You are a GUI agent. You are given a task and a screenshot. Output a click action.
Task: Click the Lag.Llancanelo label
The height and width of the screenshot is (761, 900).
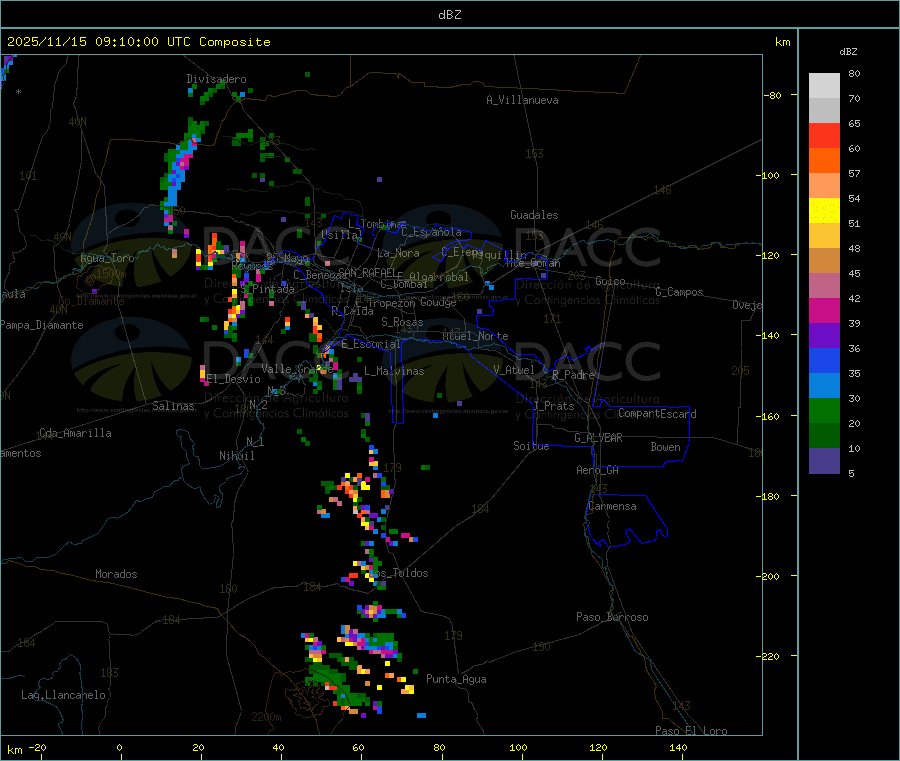(64, 695)
